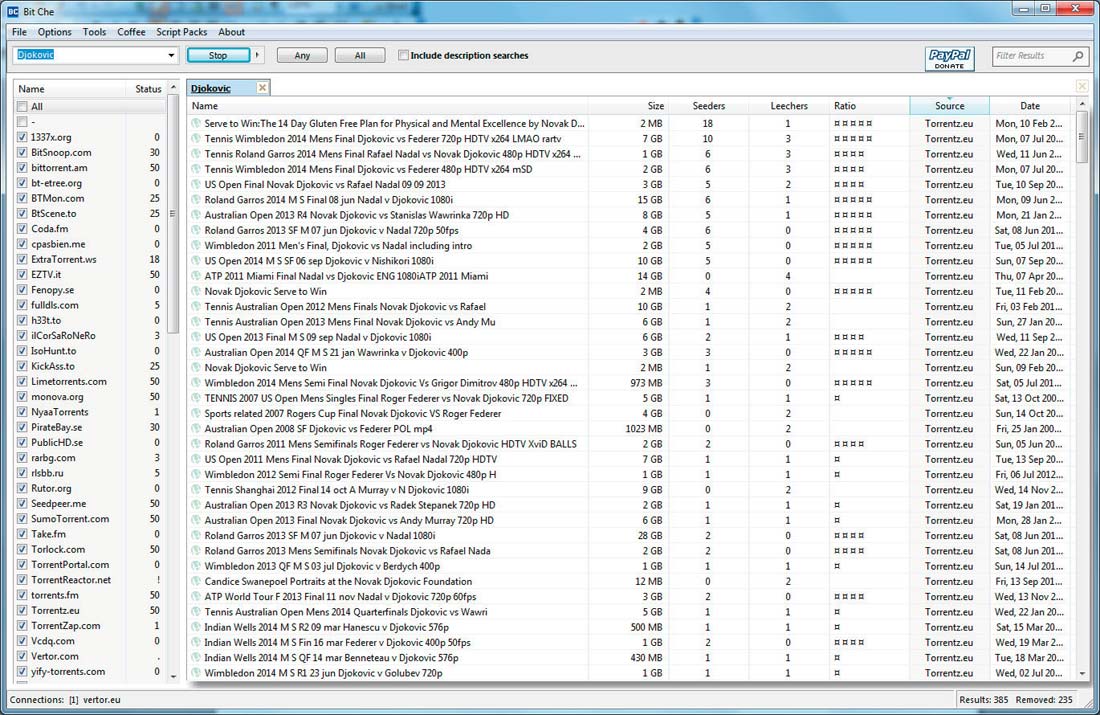Click the icon next to 'Candice Swanepoel Portraits' row
The width and height of the screenshot is (1100, 715).
click(x=196, y=581)
